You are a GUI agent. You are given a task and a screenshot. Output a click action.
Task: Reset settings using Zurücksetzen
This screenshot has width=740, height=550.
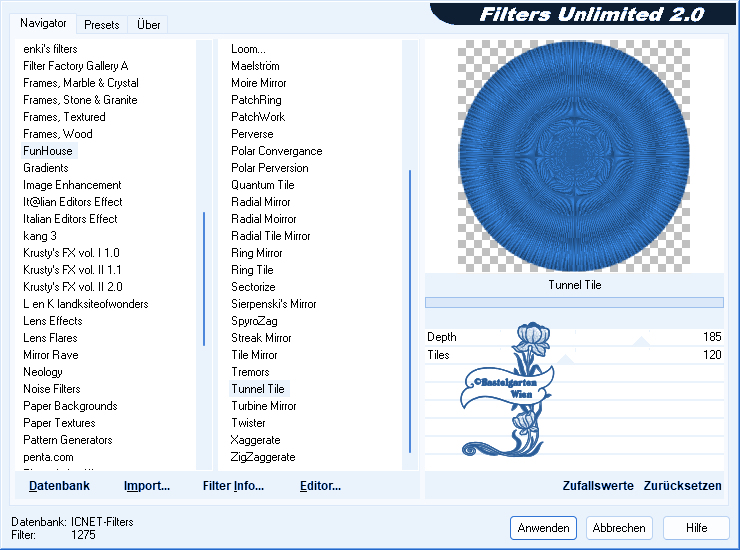tap(682, 486)
